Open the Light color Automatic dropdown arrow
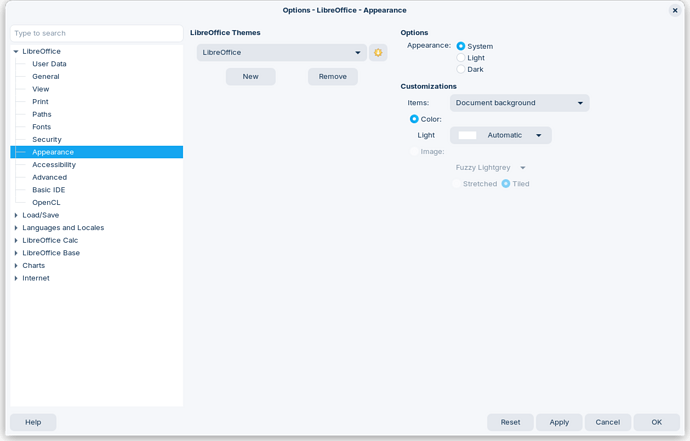Image resolution: width=690 pixels, height=441 pixels. point(539,135)
